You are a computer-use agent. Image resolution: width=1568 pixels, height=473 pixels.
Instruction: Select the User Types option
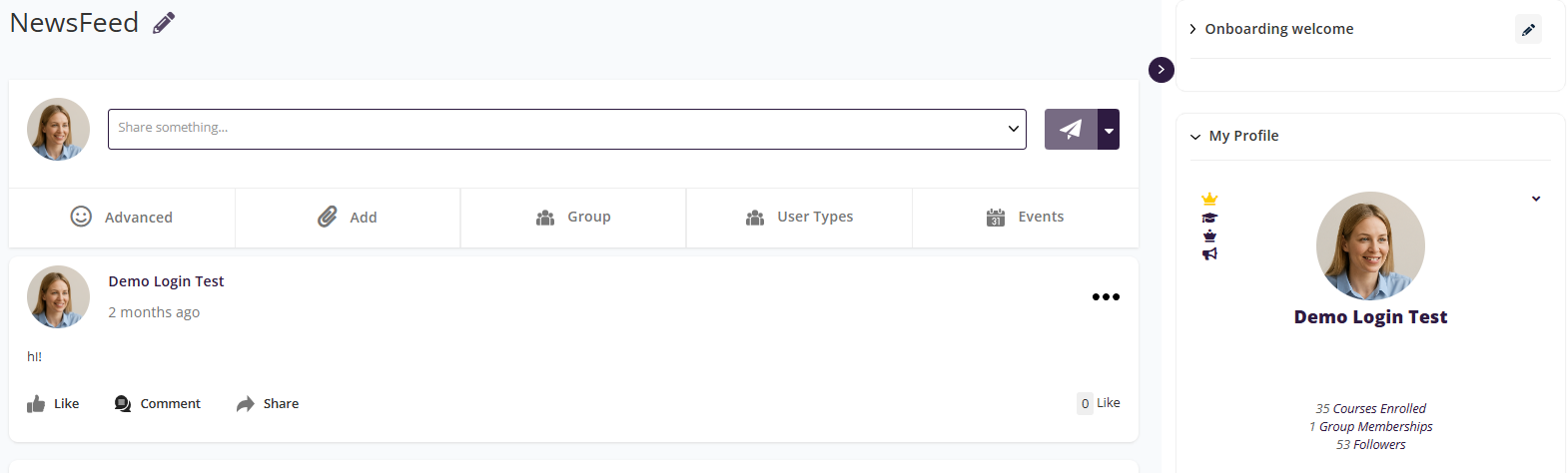pos(799,217)
